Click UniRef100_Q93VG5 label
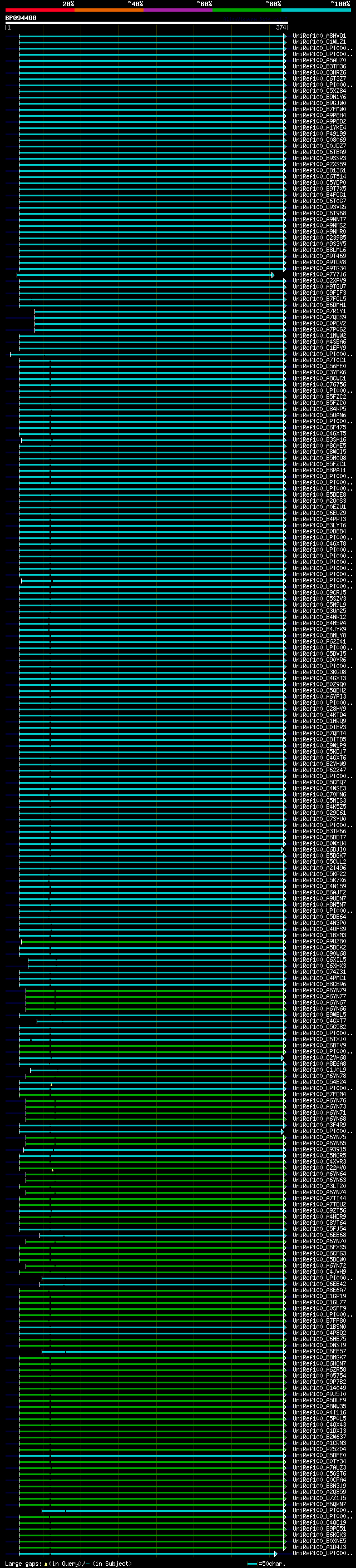Screen dimensions: 356x1568 [x=319, y=207]
